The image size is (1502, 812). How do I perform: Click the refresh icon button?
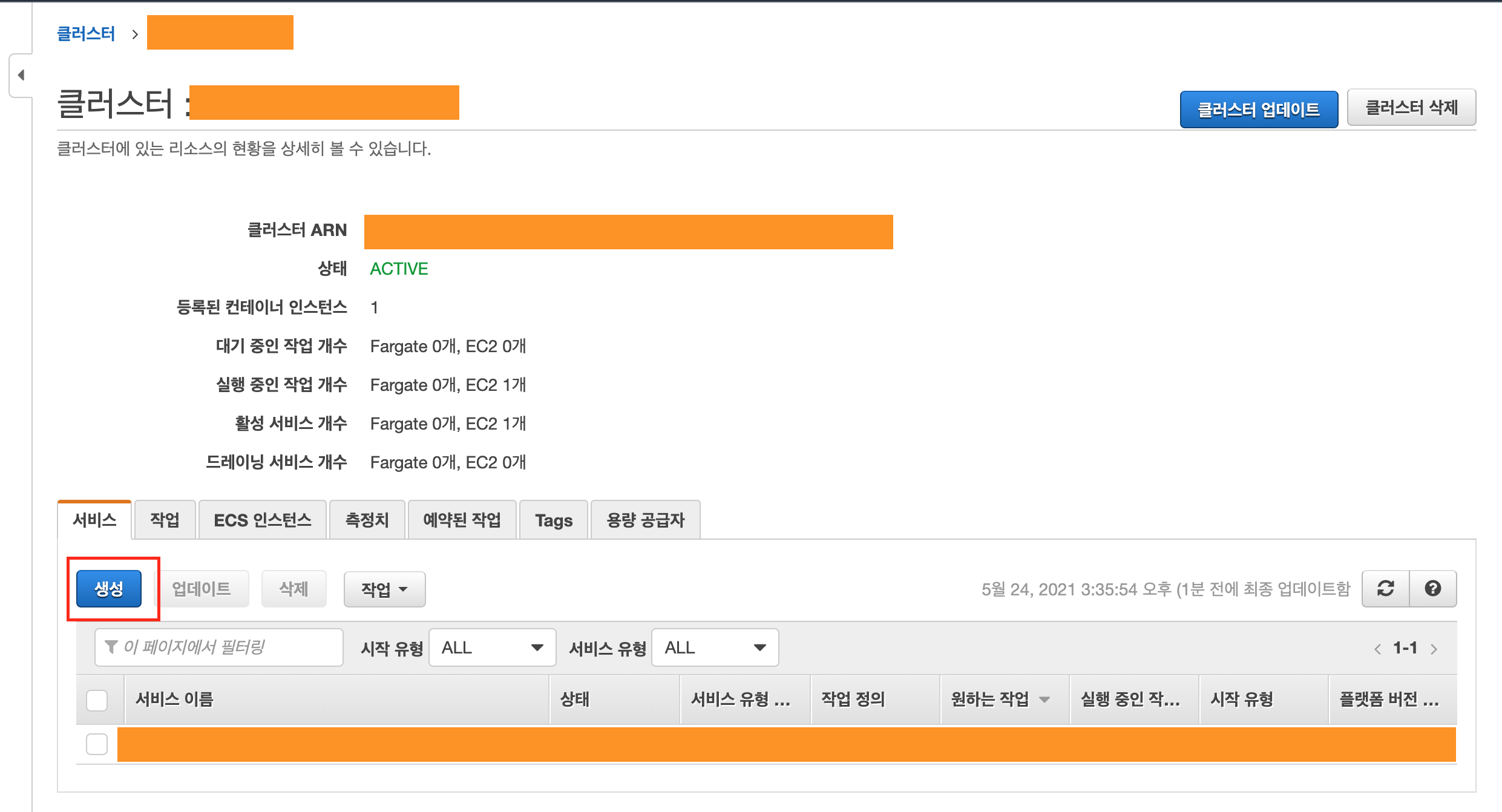point(1385,588)
